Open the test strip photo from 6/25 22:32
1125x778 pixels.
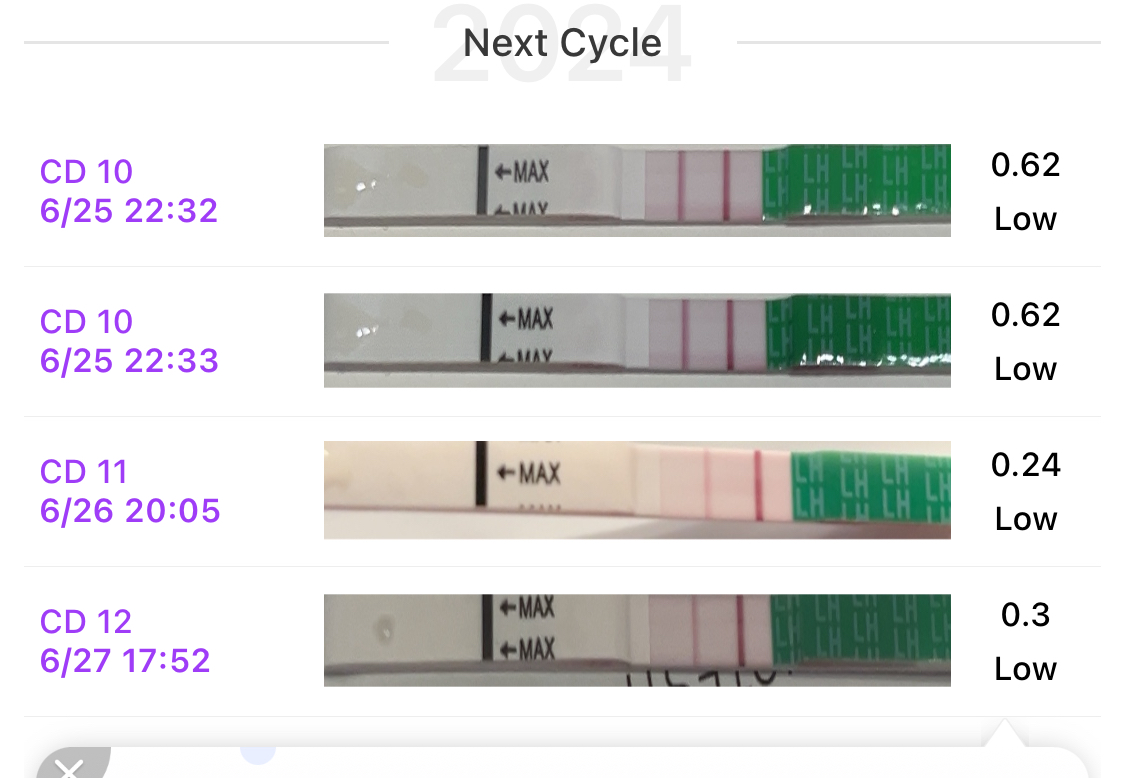click(637, 190)
